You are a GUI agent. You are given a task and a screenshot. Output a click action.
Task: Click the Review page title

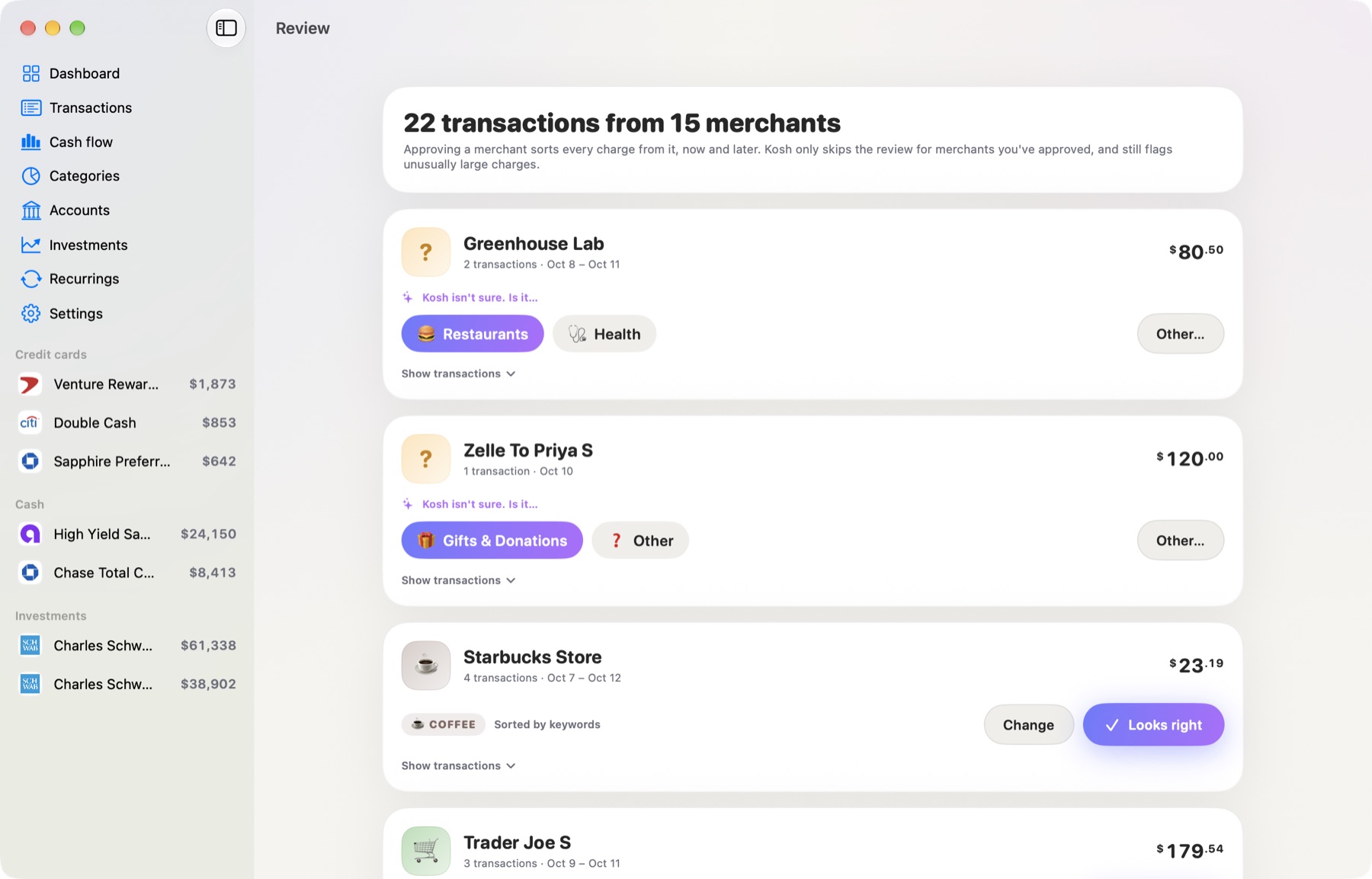tap(303, 28)
